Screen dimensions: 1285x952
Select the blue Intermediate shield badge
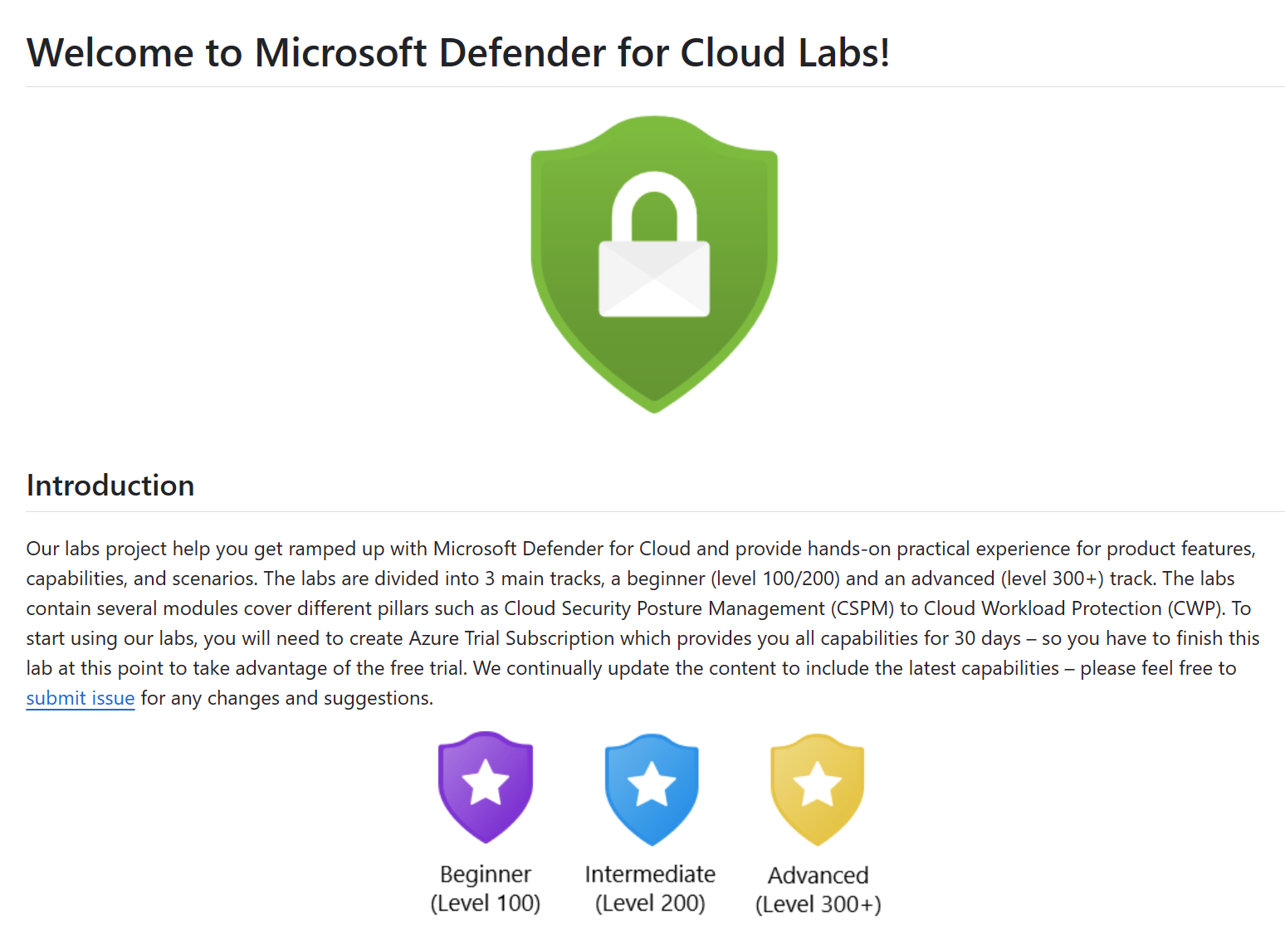click(x=652, y=789)
